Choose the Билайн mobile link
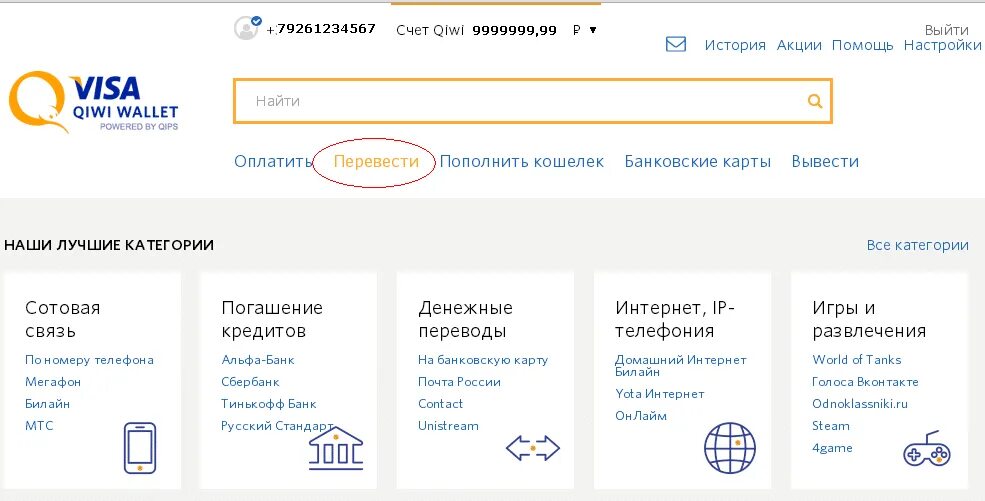 click(47, 404)
